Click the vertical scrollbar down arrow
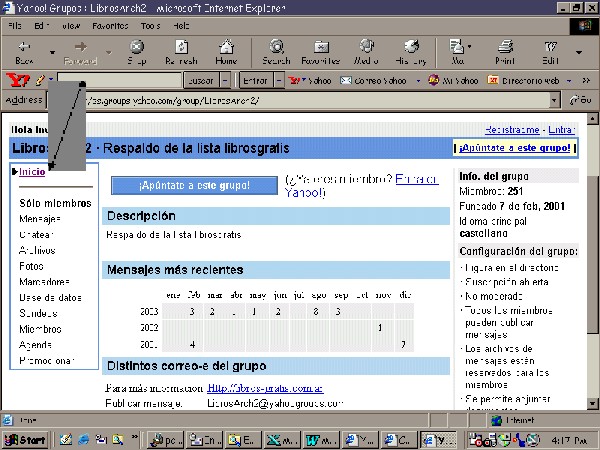This screenshot has width=600, height=450. click(x=592, y=403)
